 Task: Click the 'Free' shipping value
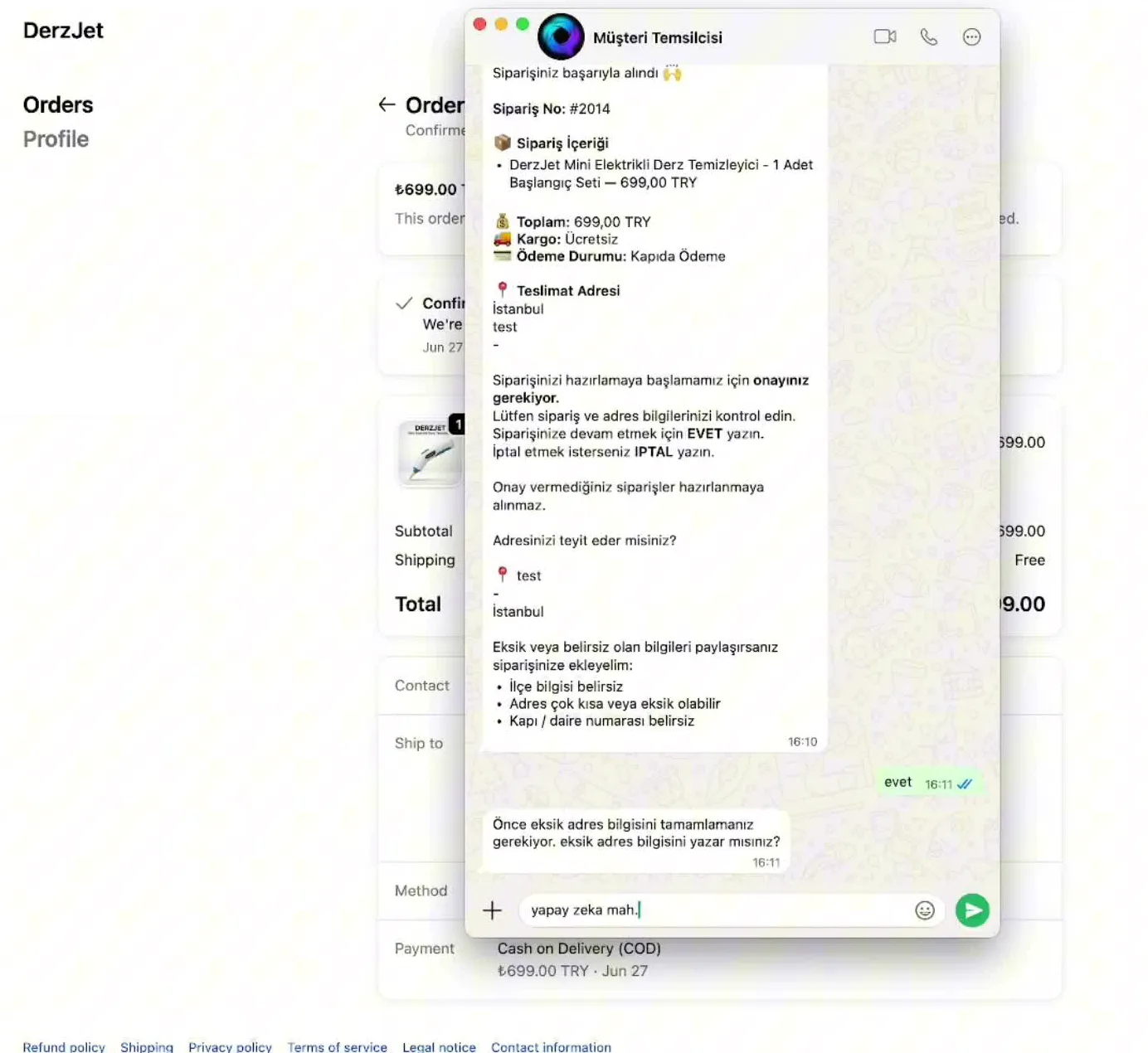click(x=1029, y=560)
